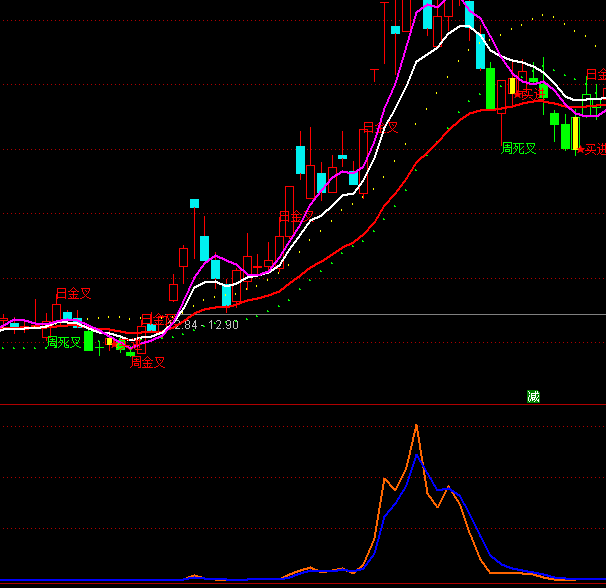Click the red star beside upper 买进 signal
This screenshot has width=606, height=588.
pos(517,93)
